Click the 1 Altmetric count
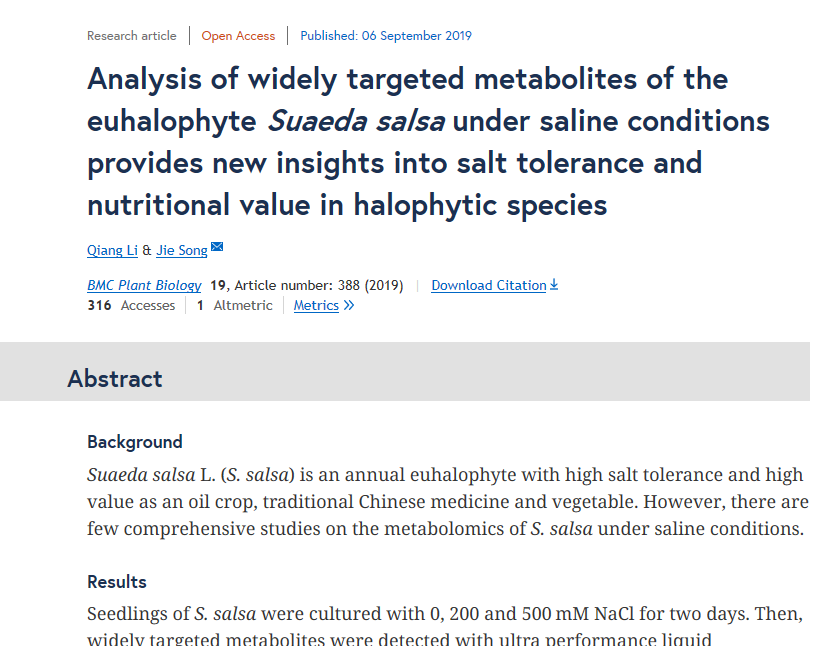Image resolution: width=830 pixels, height=646 pixels. tap(235, 306)
